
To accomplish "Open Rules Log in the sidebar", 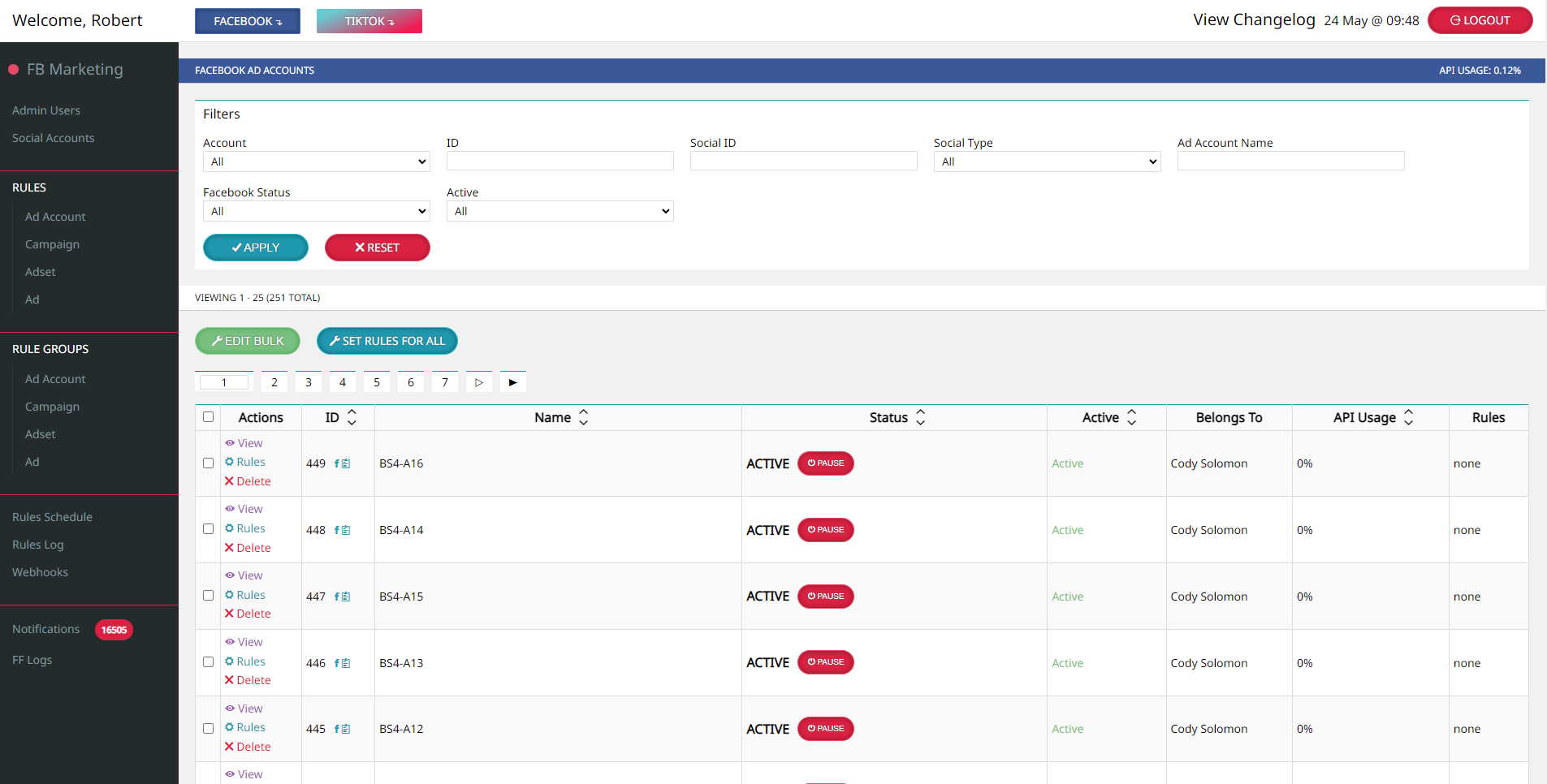I will [37, 545].
